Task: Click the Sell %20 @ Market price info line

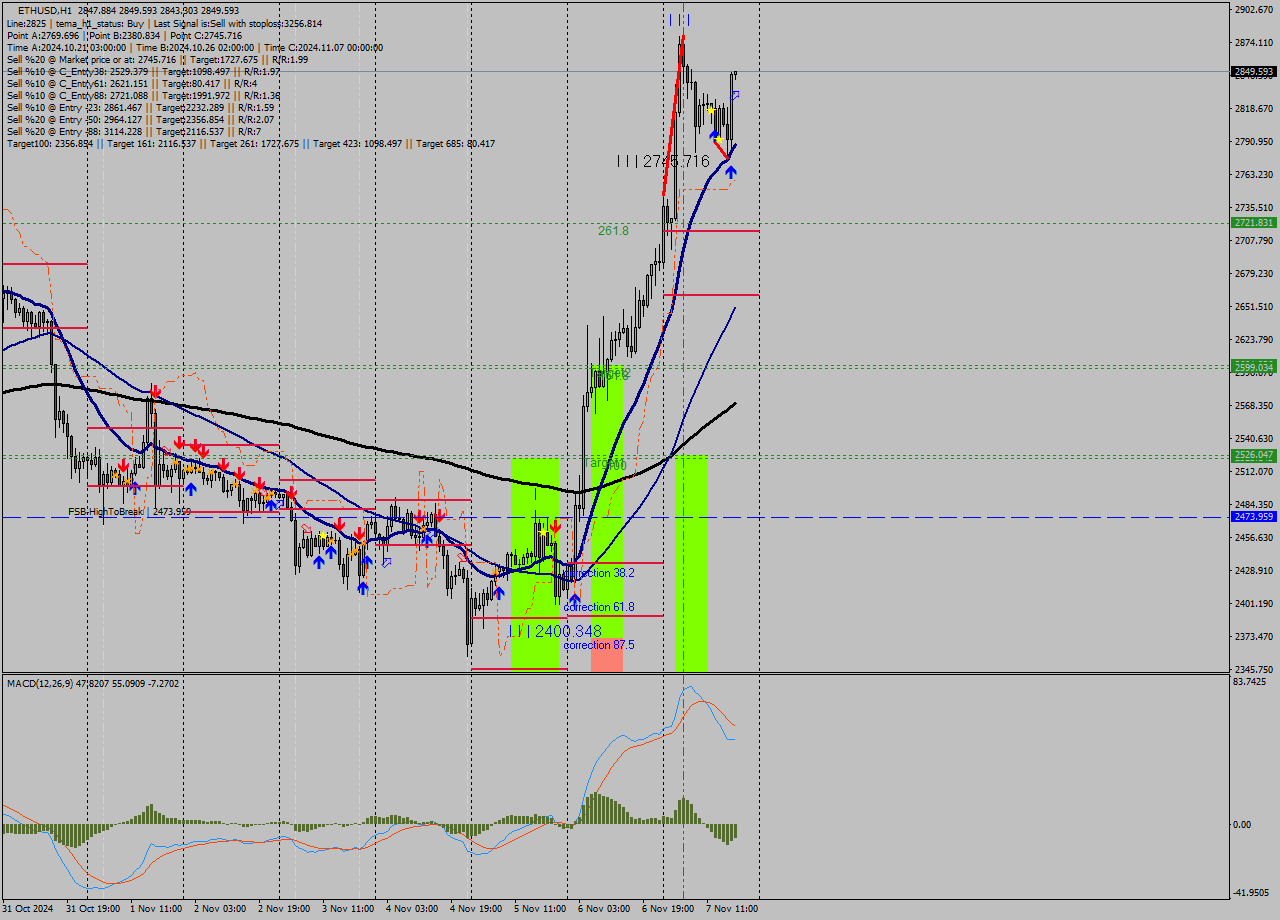Action: (157, 59)
